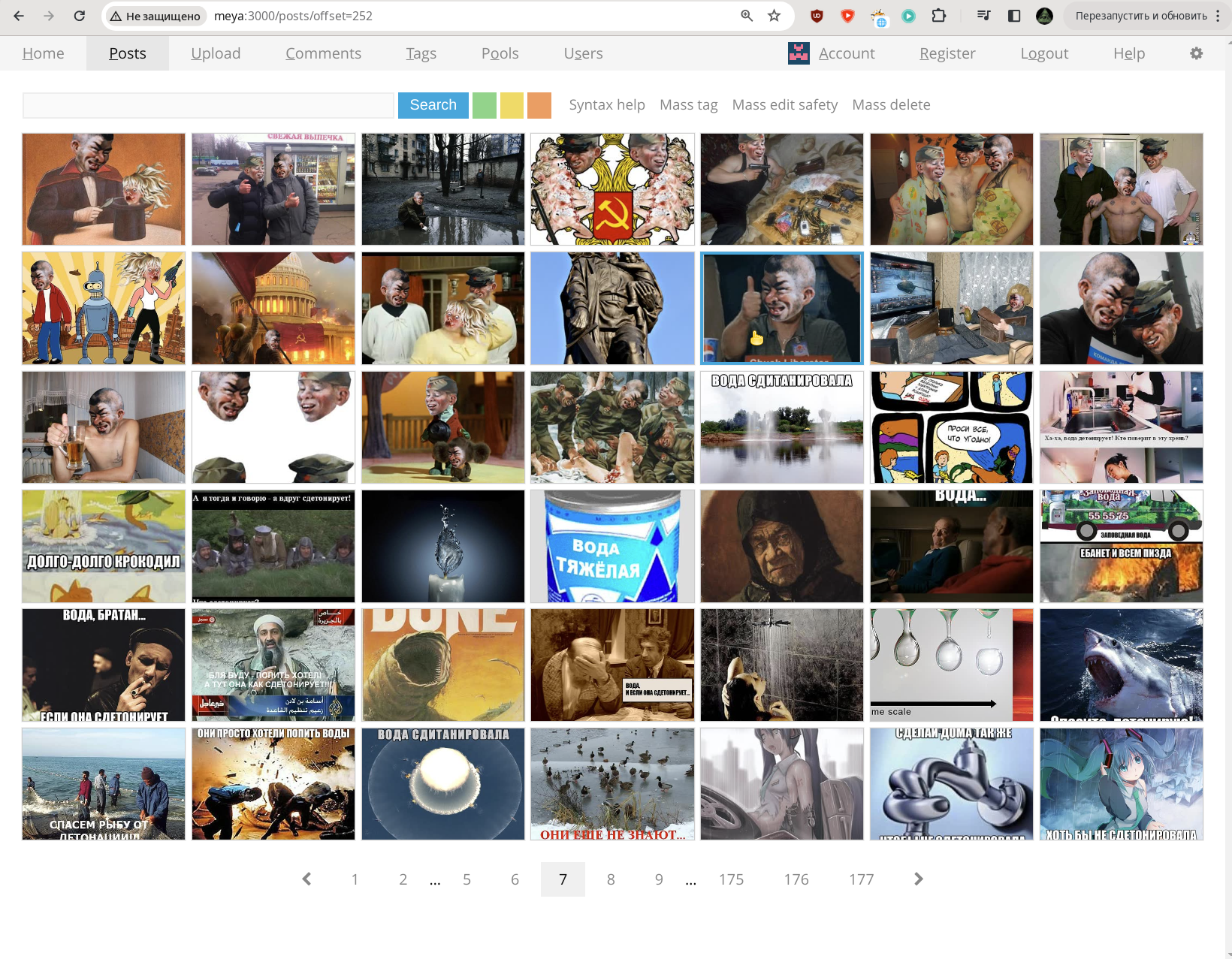
Task: Go to page 2
Action: point(403,879)
